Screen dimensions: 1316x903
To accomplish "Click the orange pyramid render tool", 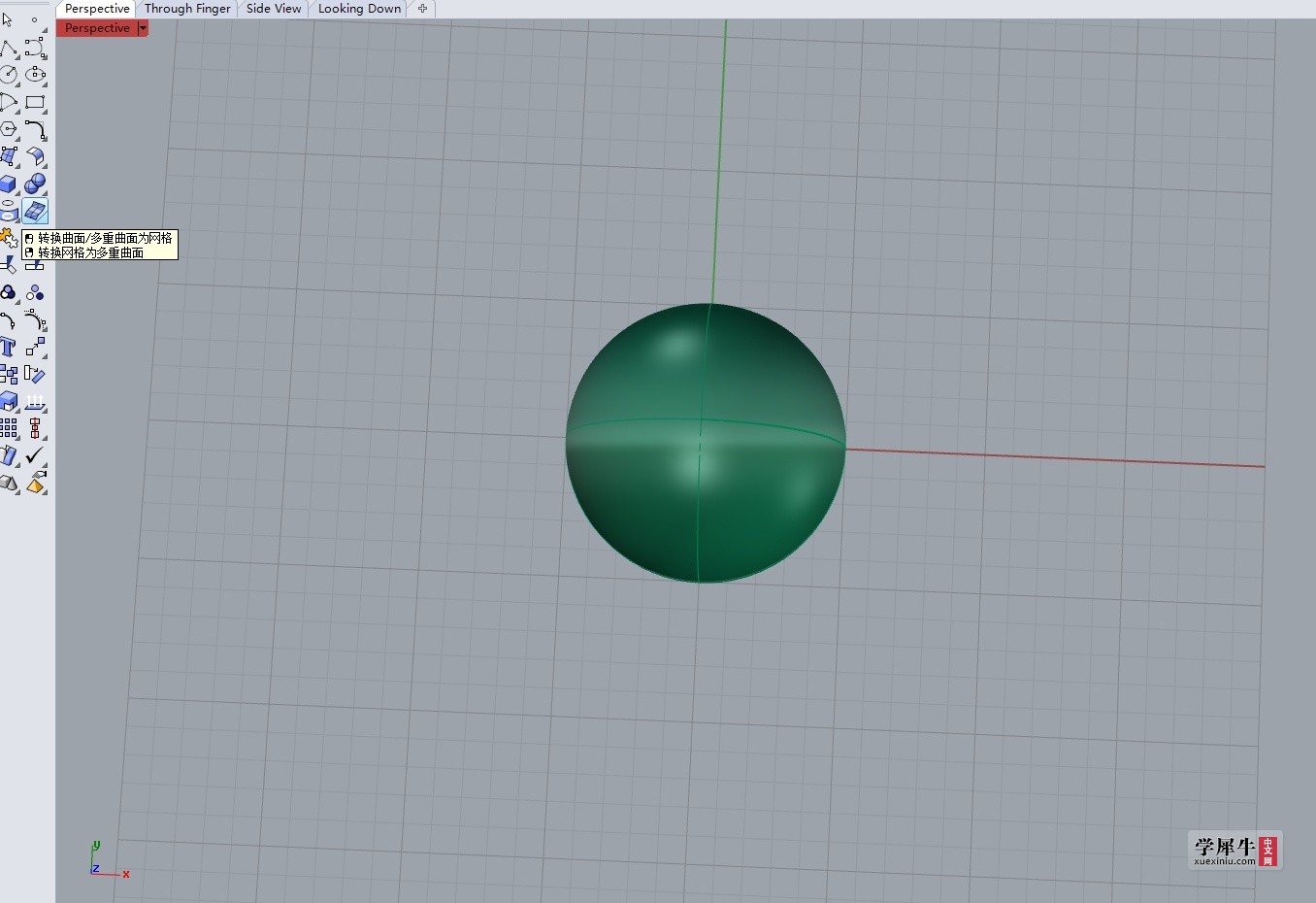I will (x=35, y=483).
